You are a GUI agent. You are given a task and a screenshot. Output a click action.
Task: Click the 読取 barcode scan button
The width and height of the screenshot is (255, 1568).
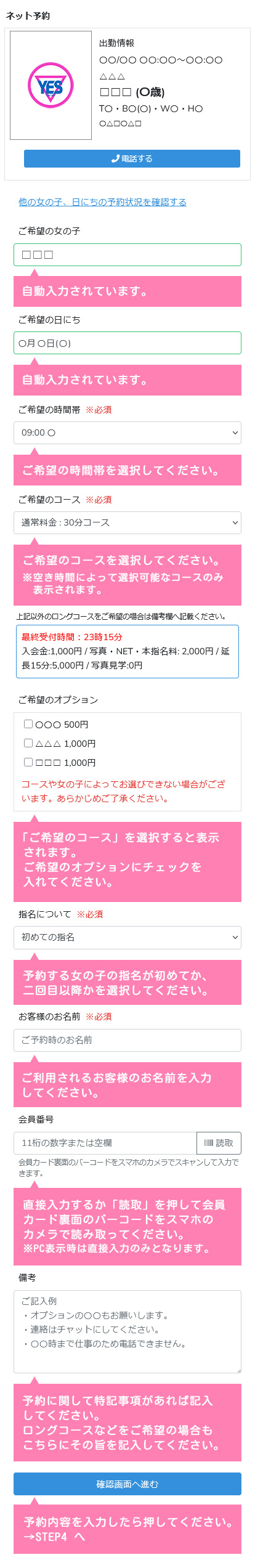tap(219, 1143)
